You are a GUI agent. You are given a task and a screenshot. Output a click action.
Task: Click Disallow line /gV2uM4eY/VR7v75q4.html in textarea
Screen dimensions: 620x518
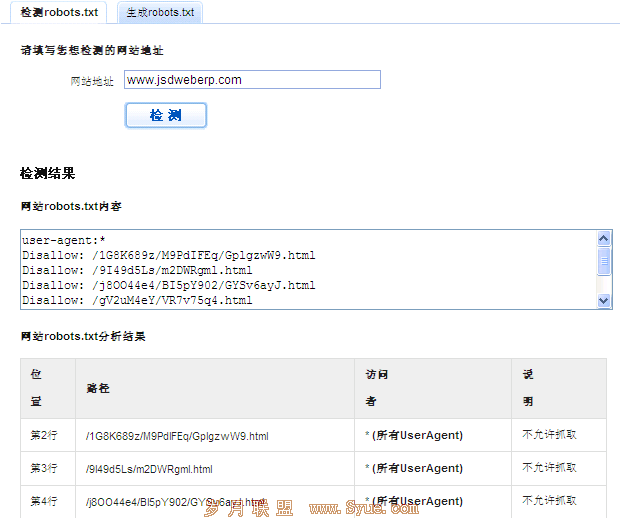[137, 300]
